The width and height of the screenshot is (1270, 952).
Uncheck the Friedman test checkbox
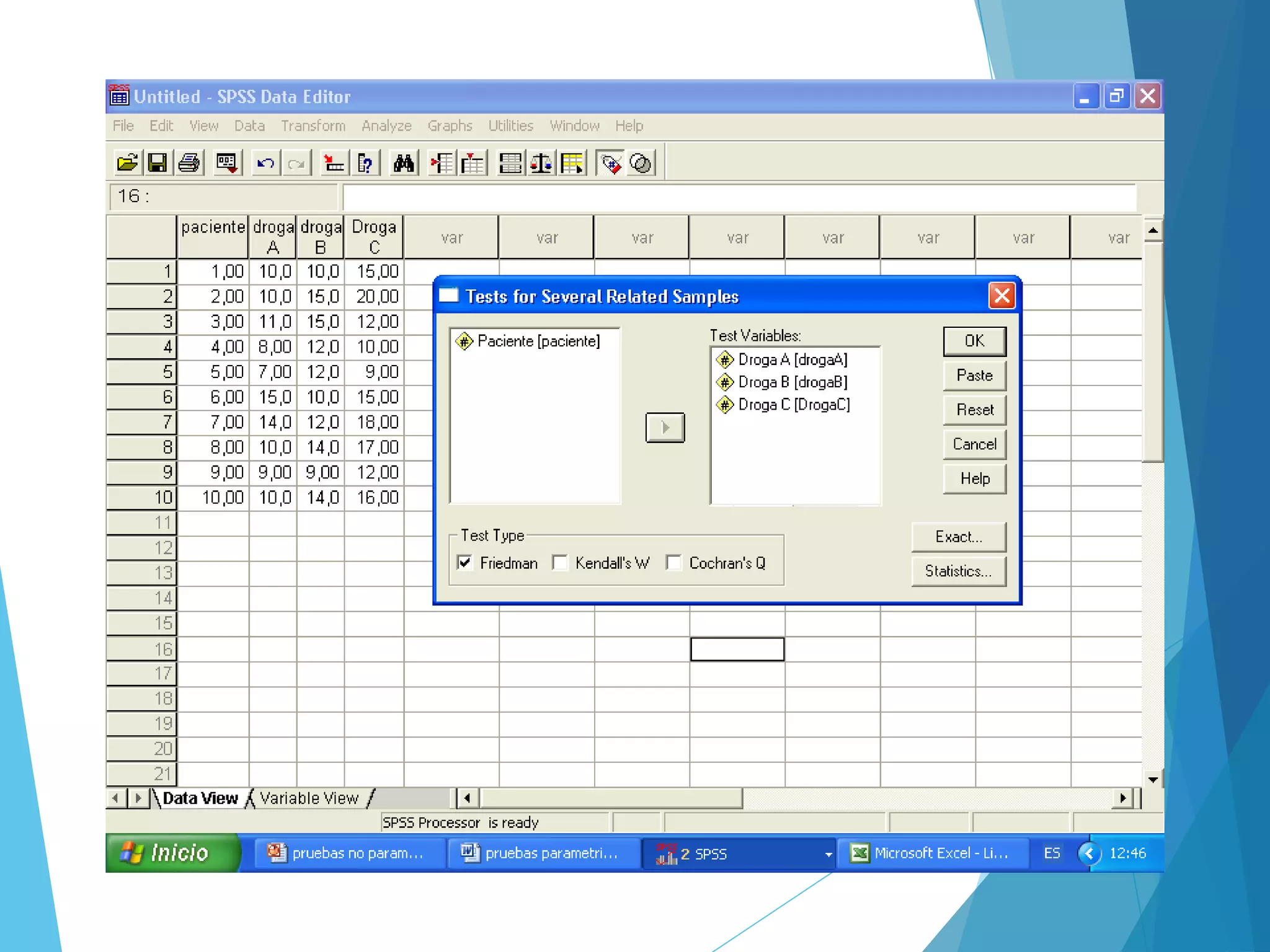465,563
